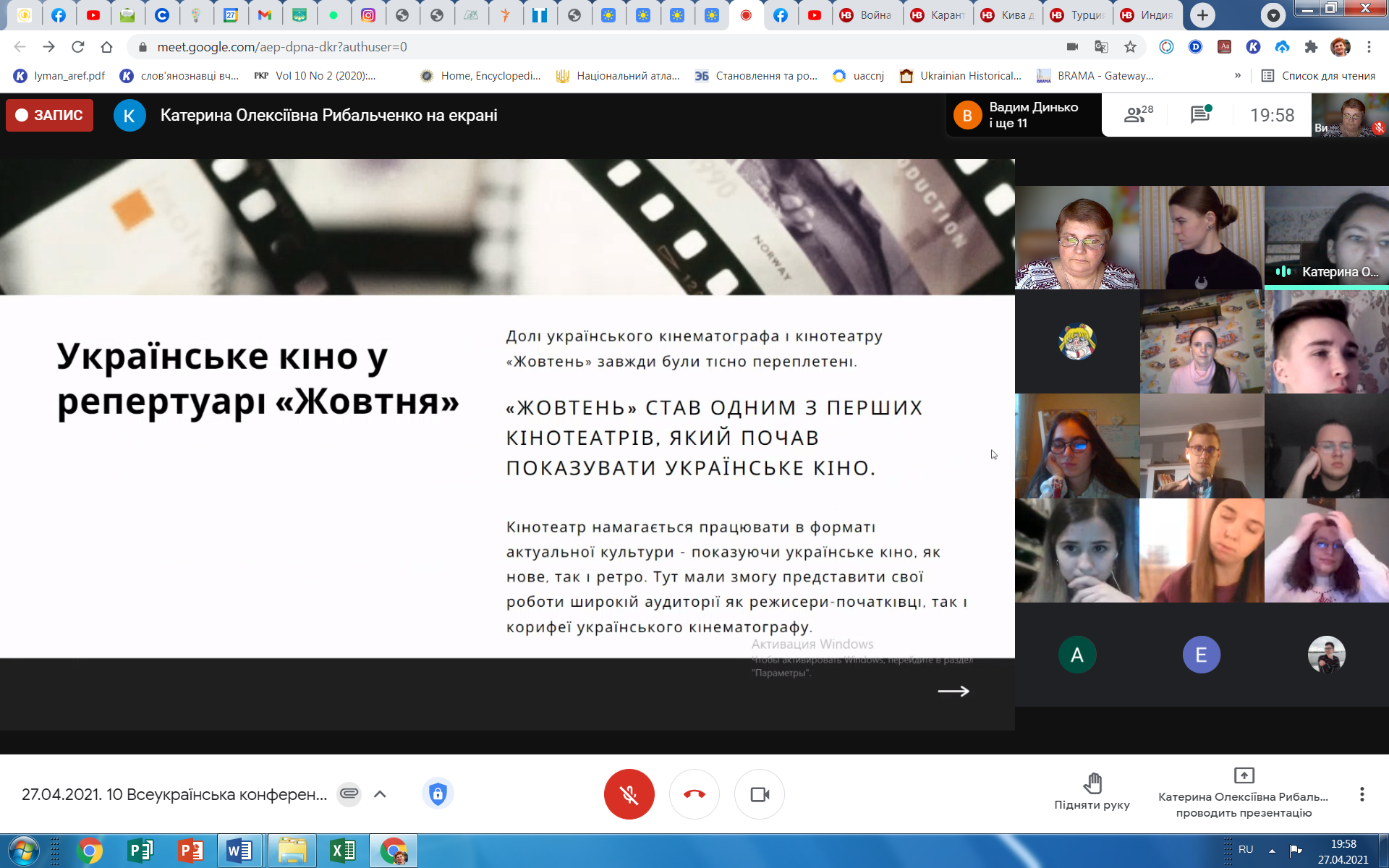Hang up with the leave call button
1389x868 pixels.
point(694,794)
